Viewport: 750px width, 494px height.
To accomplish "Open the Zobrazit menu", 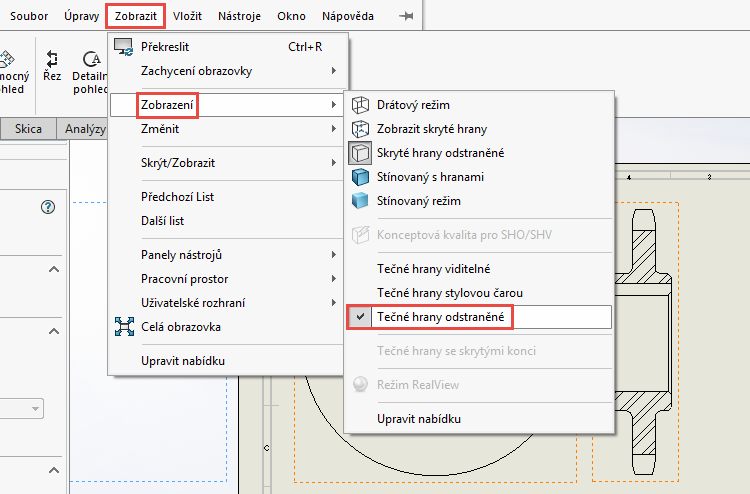I will point(136,16).
